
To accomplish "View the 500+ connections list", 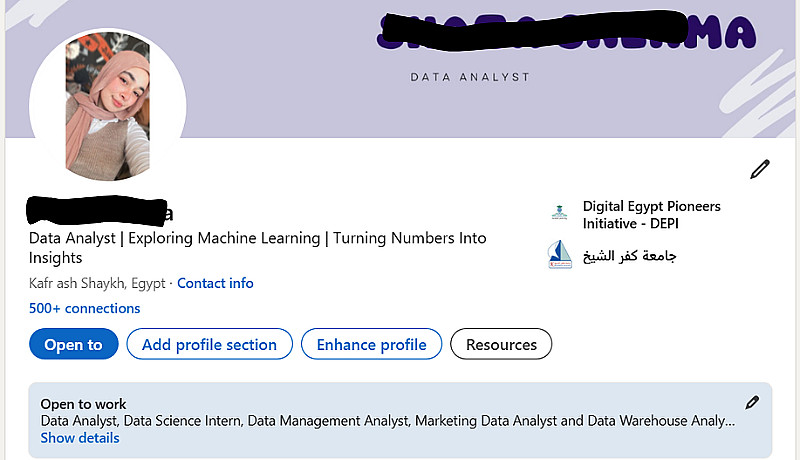I will click(x=85, y=308).
